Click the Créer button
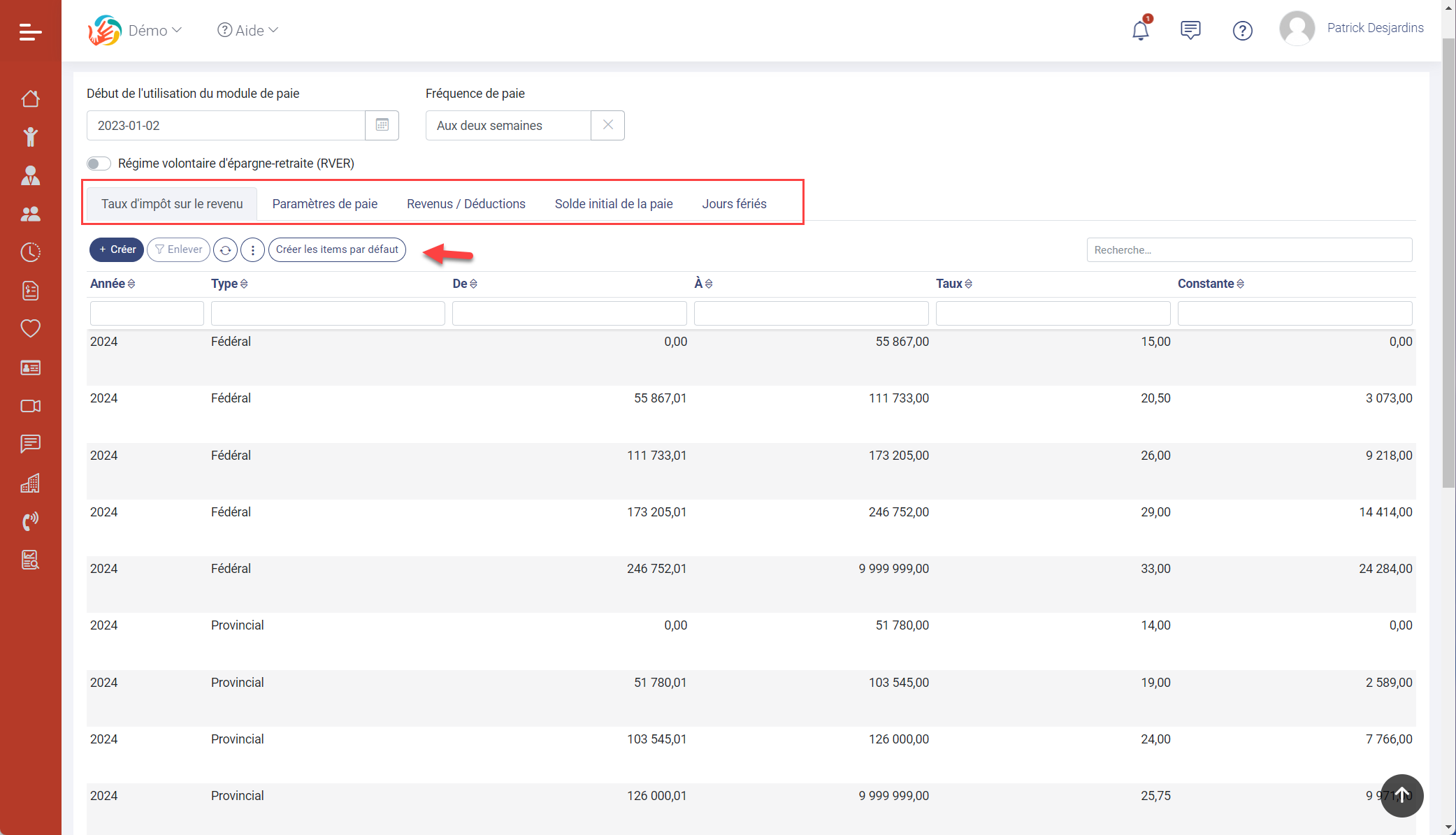The width and height of the screenshot is (1456, 835). 117,249
